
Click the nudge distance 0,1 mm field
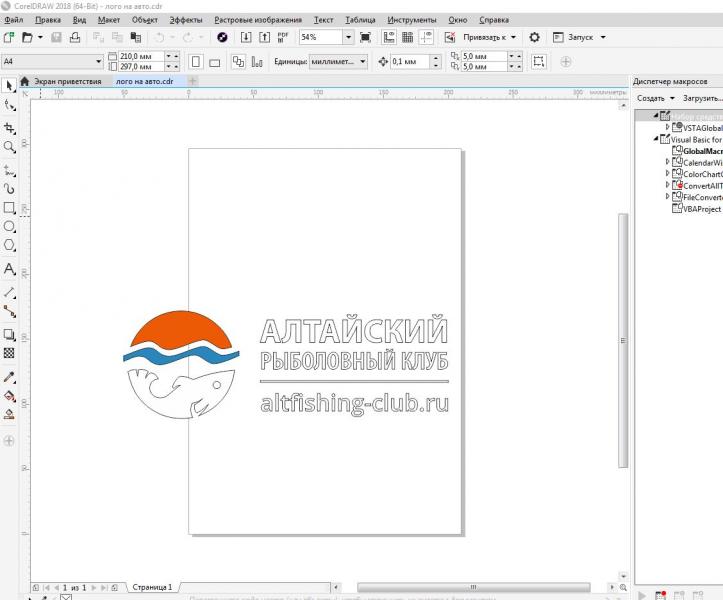[410, 61]
